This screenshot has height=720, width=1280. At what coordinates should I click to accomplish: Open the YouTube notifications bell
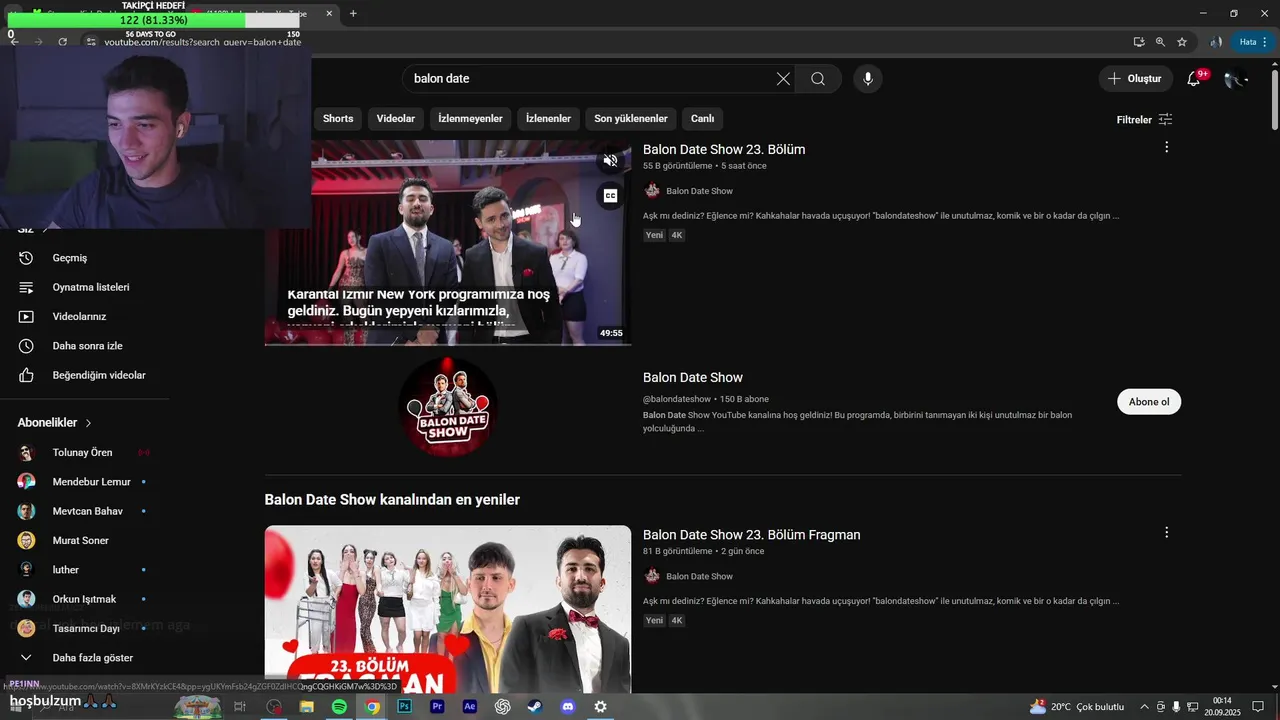pos(1194,79)
